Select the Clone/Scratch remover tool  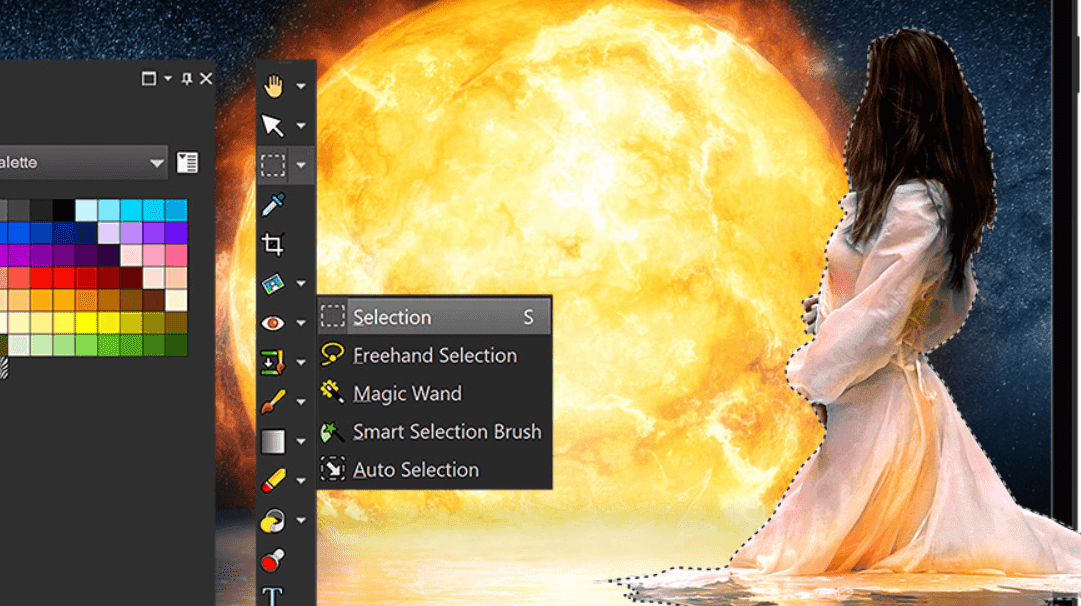click(273, 362)
